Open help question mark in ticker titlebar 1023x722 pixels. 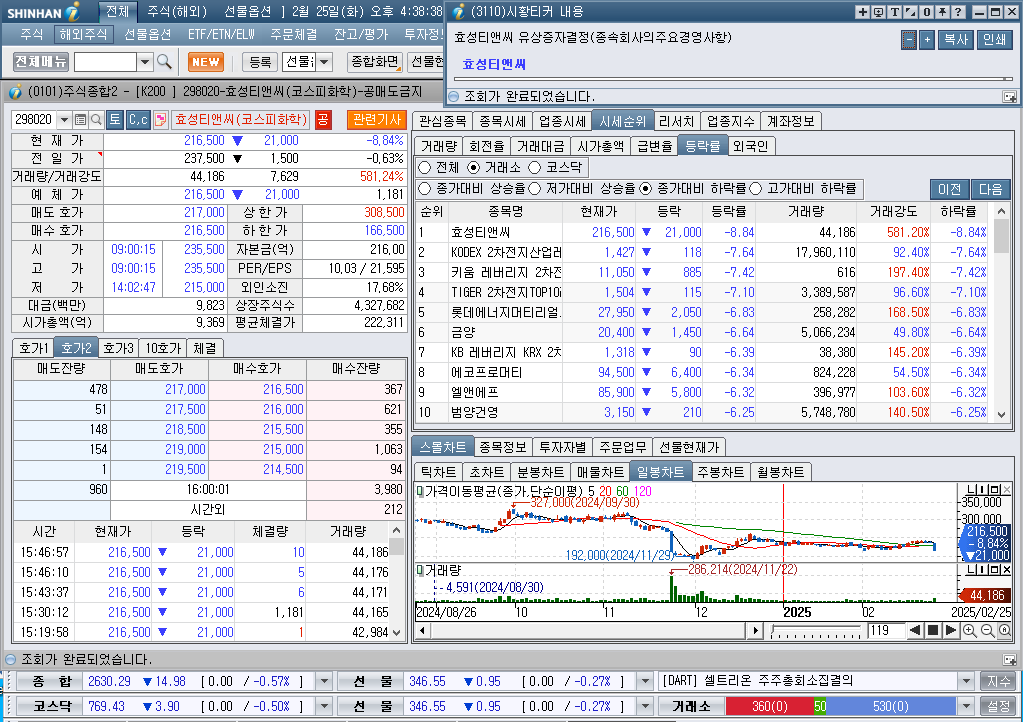(x=958, y=12)
